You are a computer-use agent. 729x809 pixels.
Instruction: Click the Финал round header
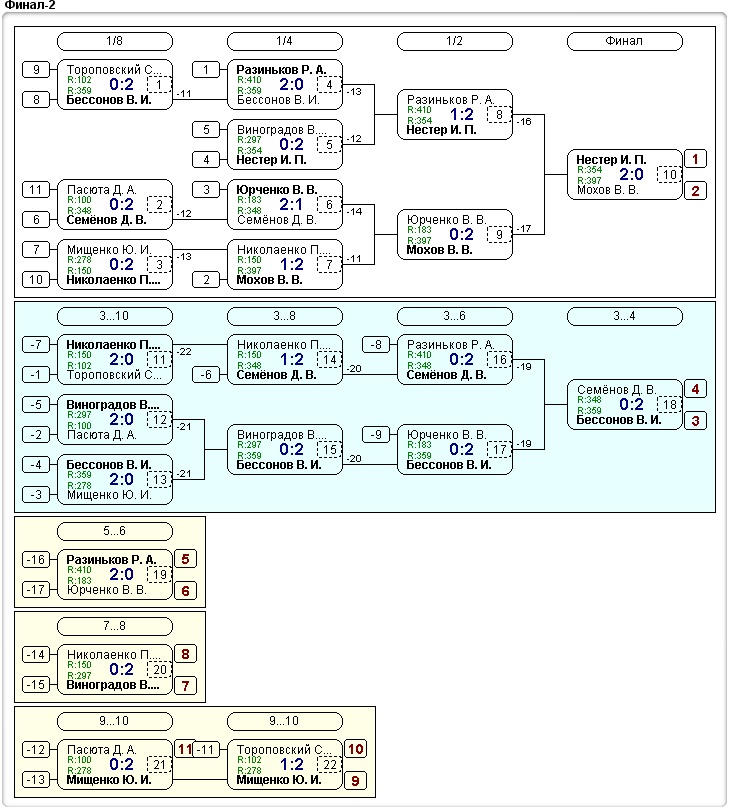click(x=625, y=41)
